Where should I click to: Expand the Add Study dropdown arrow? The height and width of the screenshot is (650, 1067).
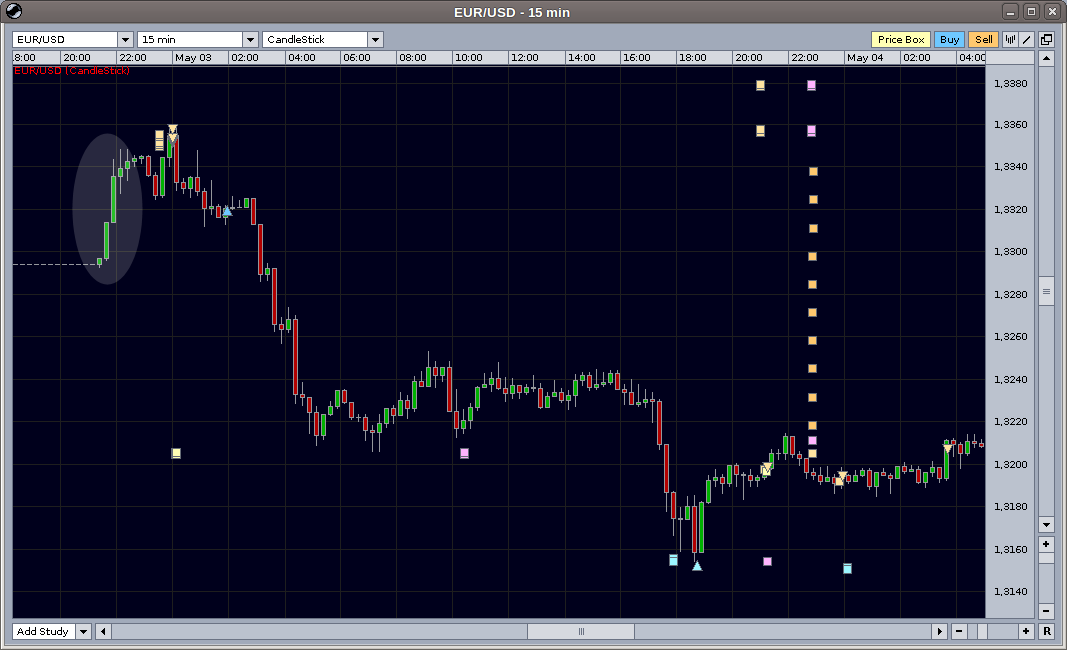(83, 632)
